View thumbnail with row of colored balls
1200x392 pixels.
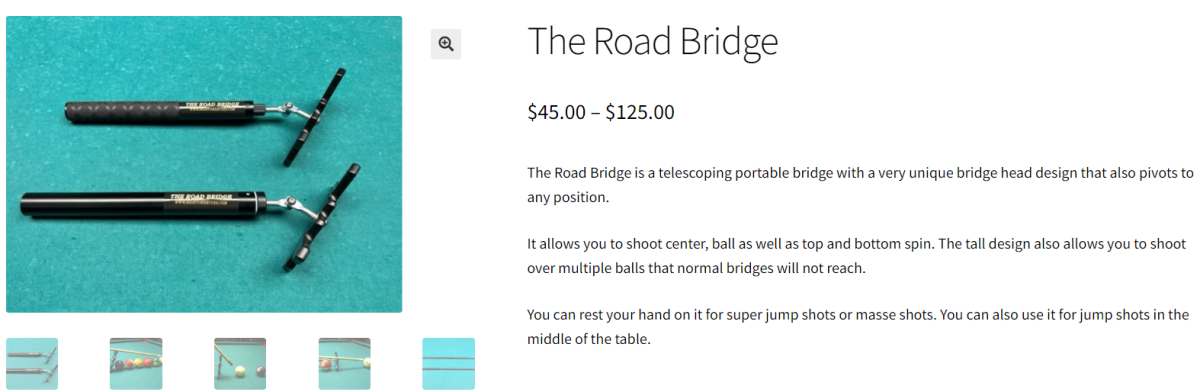(x=136, y=364)
